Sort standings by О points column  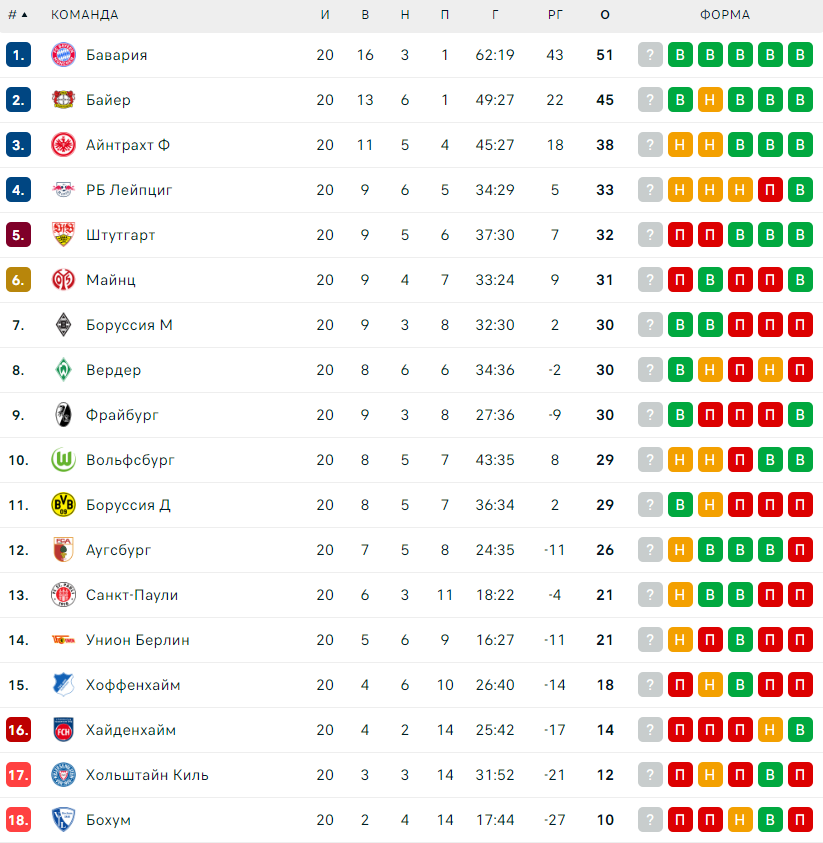(x=604, y=15)
